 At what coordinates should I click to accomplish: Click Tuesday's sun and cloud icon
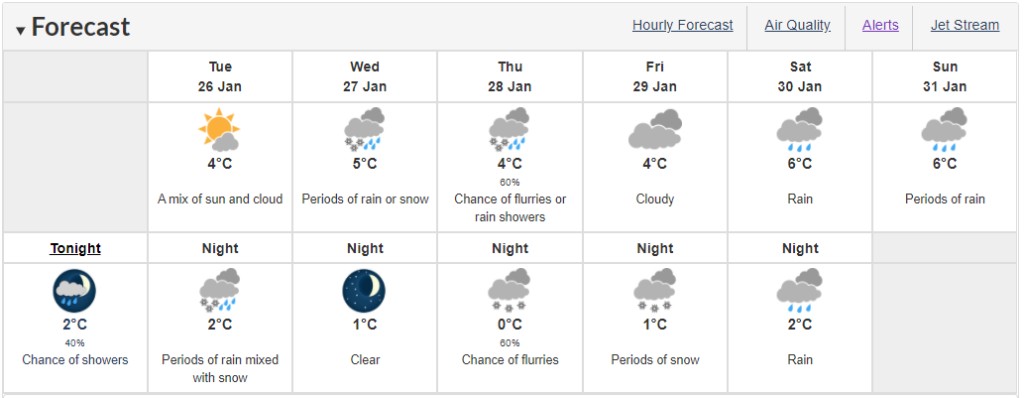219,129
